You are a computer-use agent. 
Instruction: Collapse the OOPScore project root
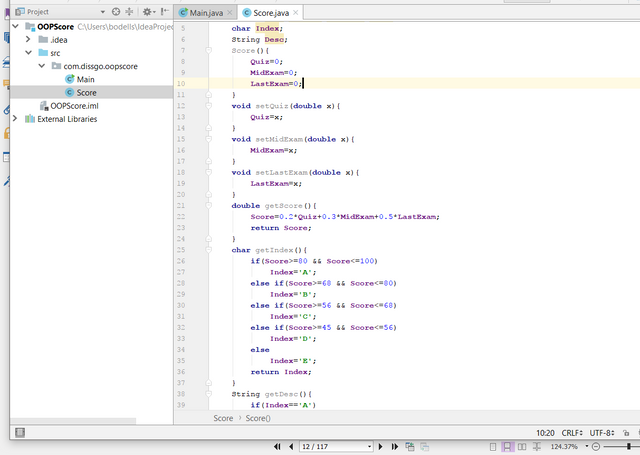click(16, 27)
